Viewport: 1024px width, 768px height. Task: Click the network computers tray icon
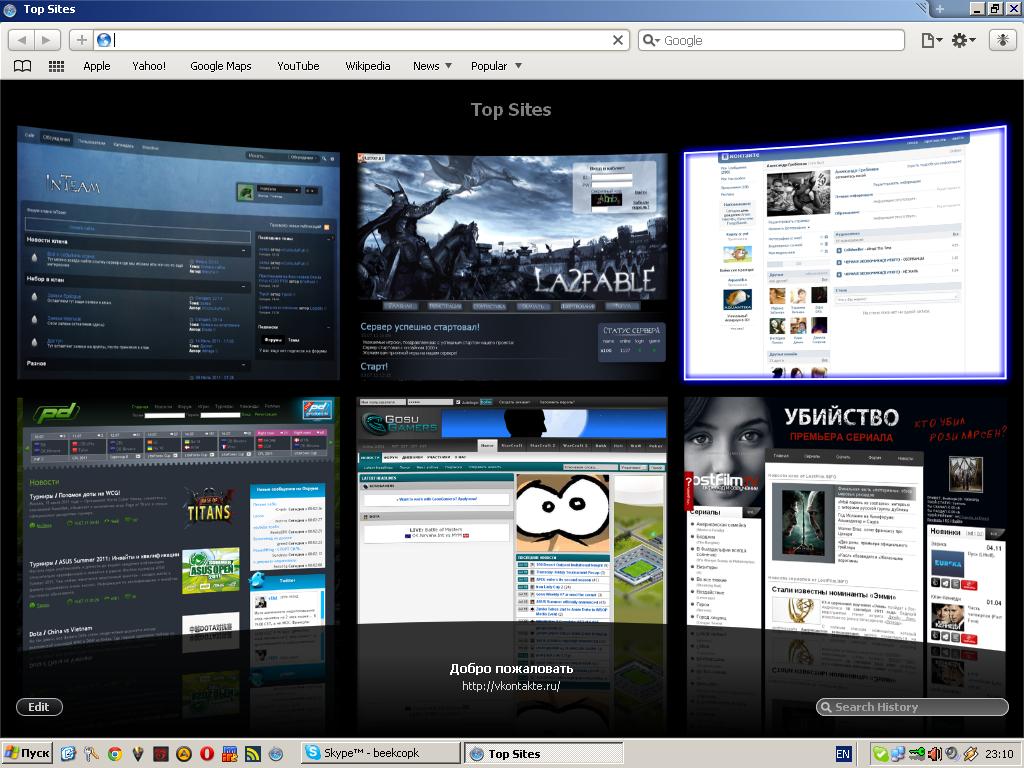[898, 754]
